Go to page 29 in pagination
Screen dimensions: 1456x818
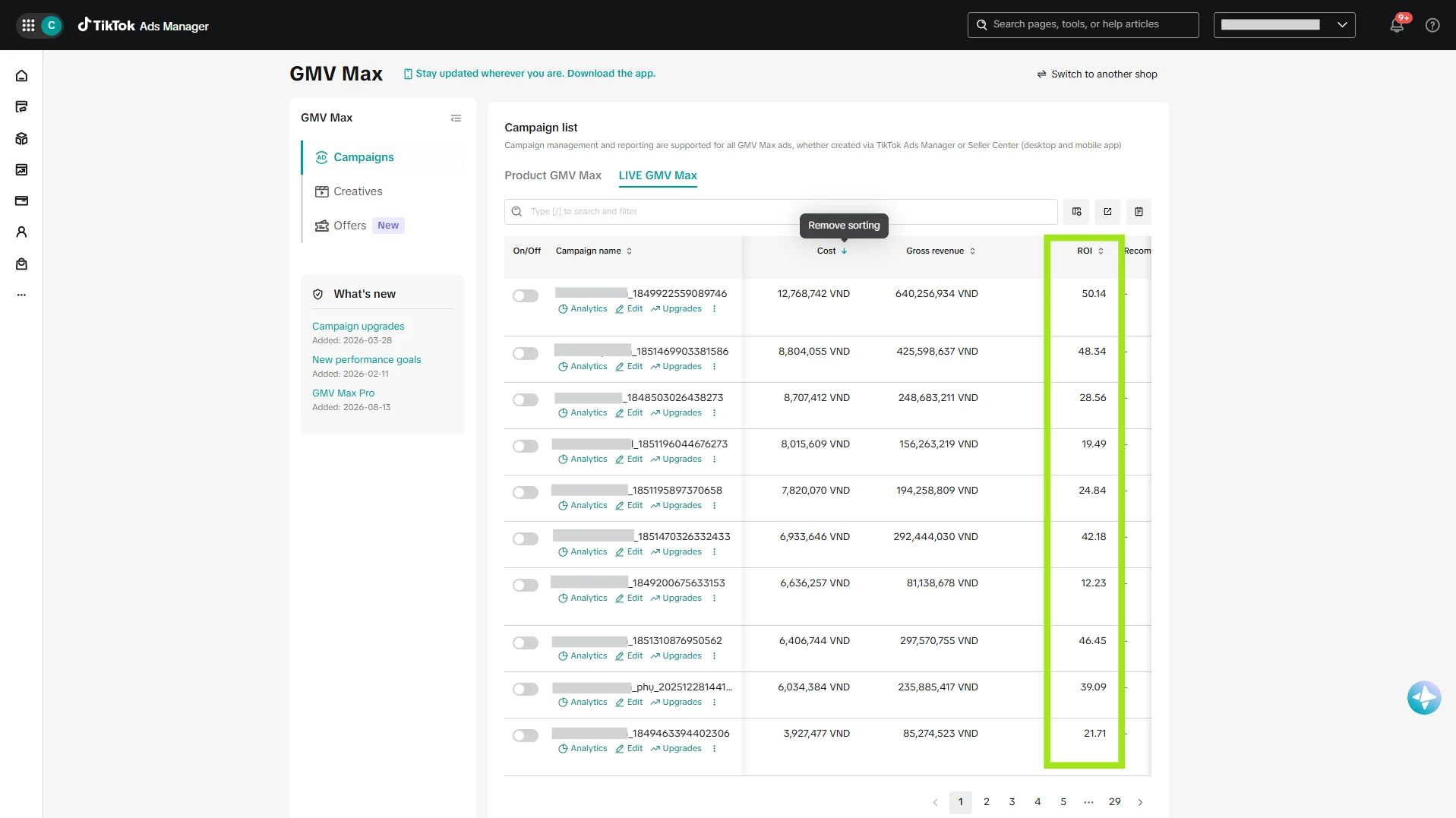tap(1114, 802)
